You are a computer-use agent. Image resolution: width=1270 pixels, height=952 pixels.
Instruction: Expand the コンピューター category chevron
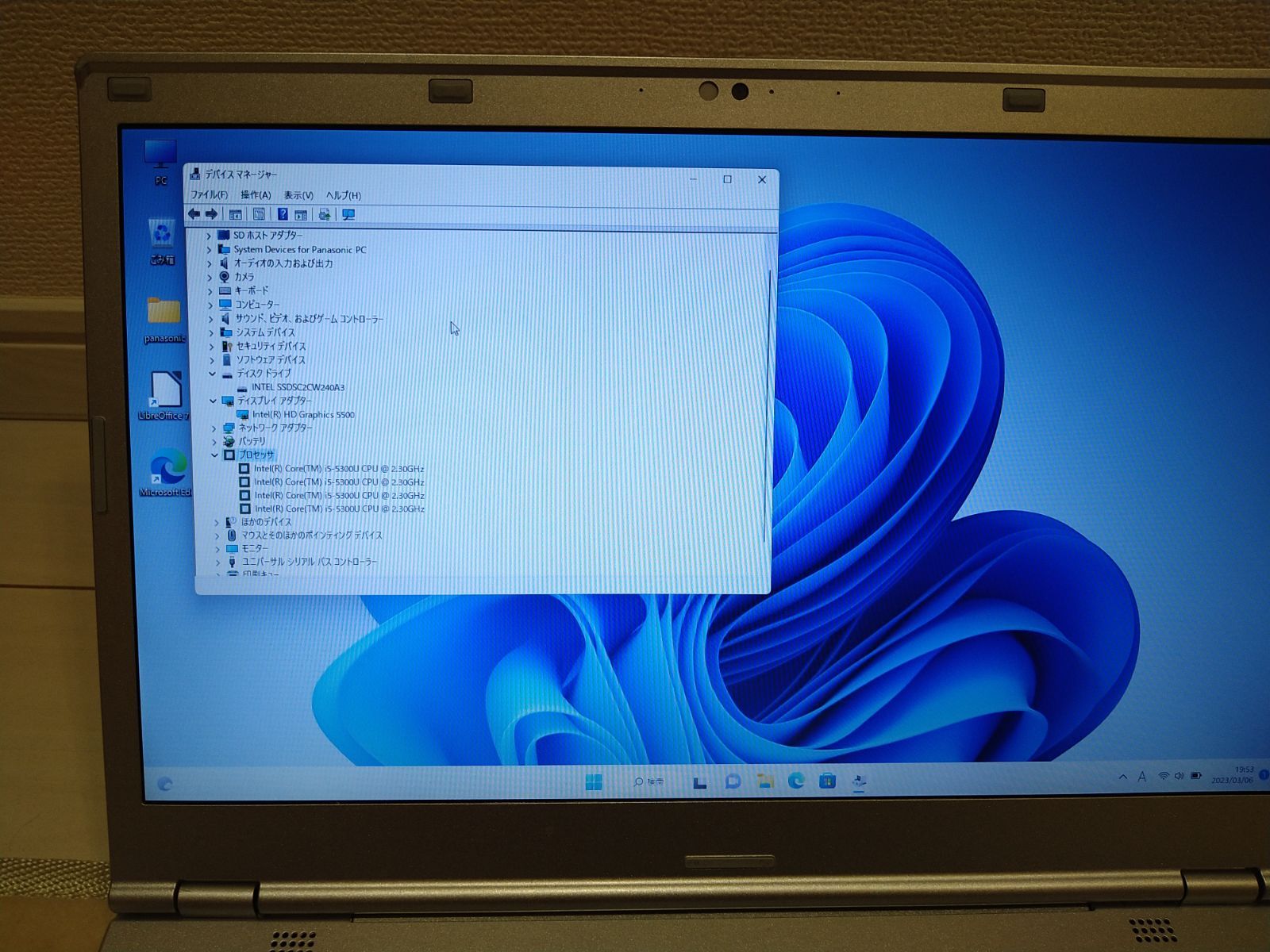(210, 305)
